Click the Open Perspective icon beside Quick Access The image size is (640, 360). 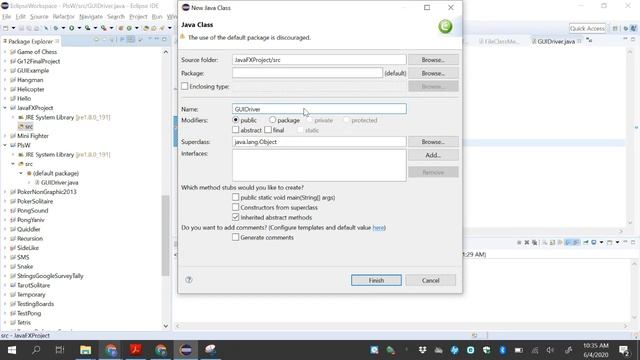click(x=615, y=28)
